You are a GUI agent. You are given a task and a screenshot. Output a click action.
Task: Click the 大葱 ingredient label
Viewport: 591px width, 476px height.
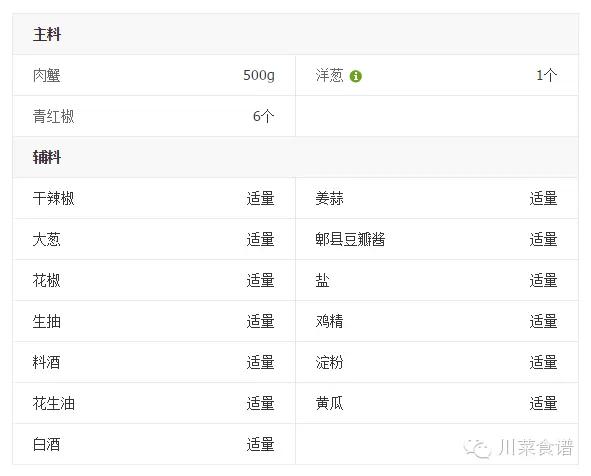point(46,239)
